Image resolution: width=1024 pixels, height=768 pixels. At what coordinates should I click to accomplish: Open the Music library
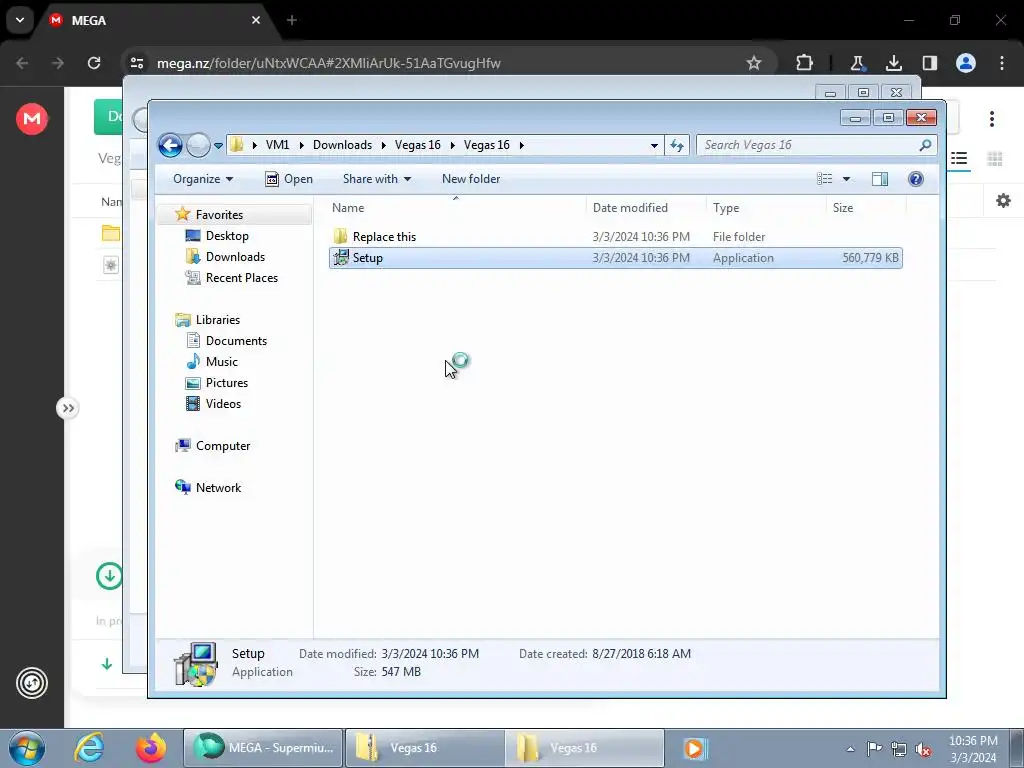coord(221,362)
